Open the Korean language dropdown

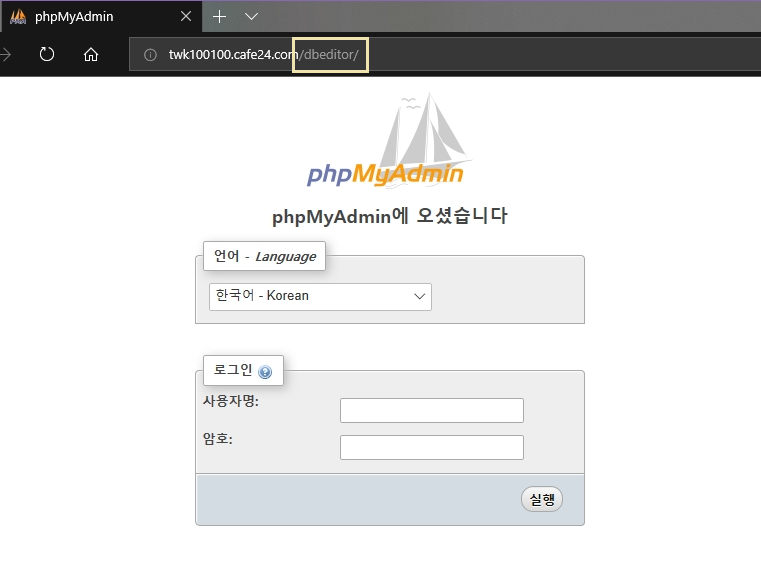pyautogui.click(x=320, y=296)
